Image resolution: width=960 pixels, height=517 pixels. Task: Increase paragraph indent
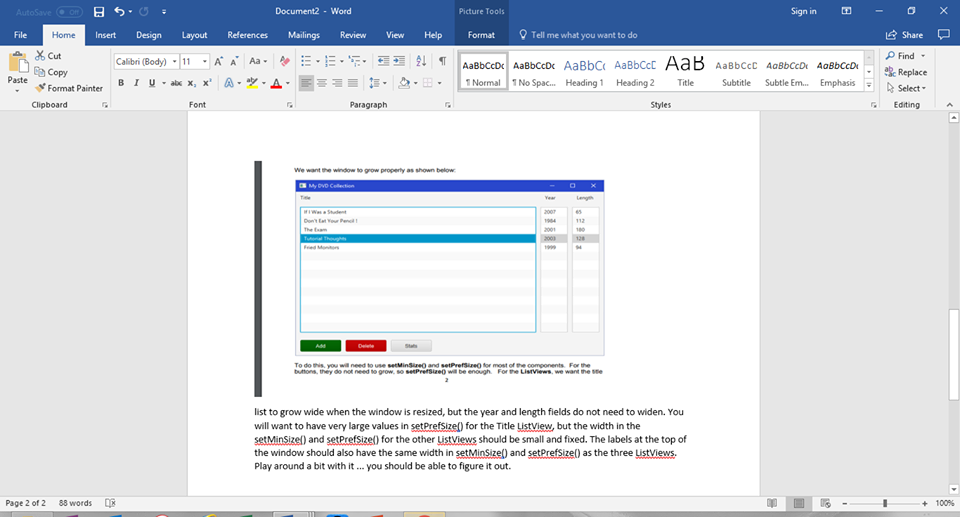[399, 61]
